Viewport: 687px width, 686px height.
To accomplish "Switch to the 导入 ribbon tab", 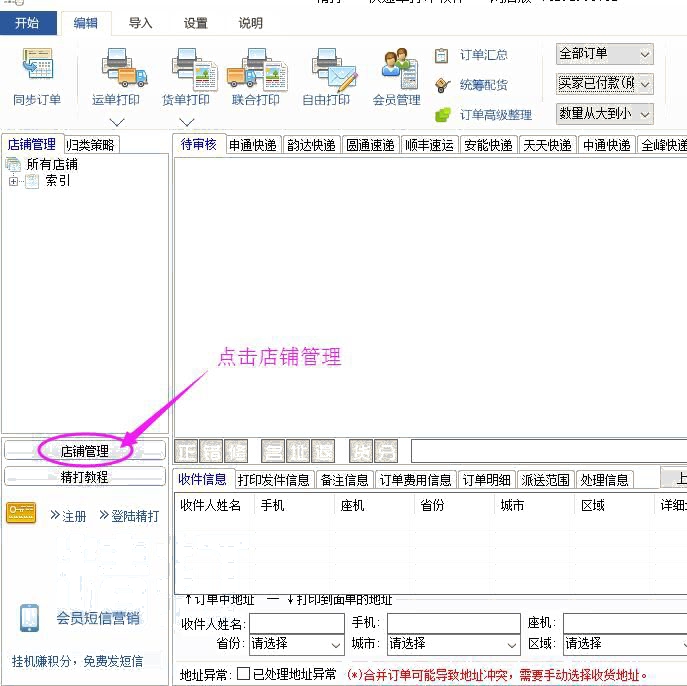I will (140, 23).
